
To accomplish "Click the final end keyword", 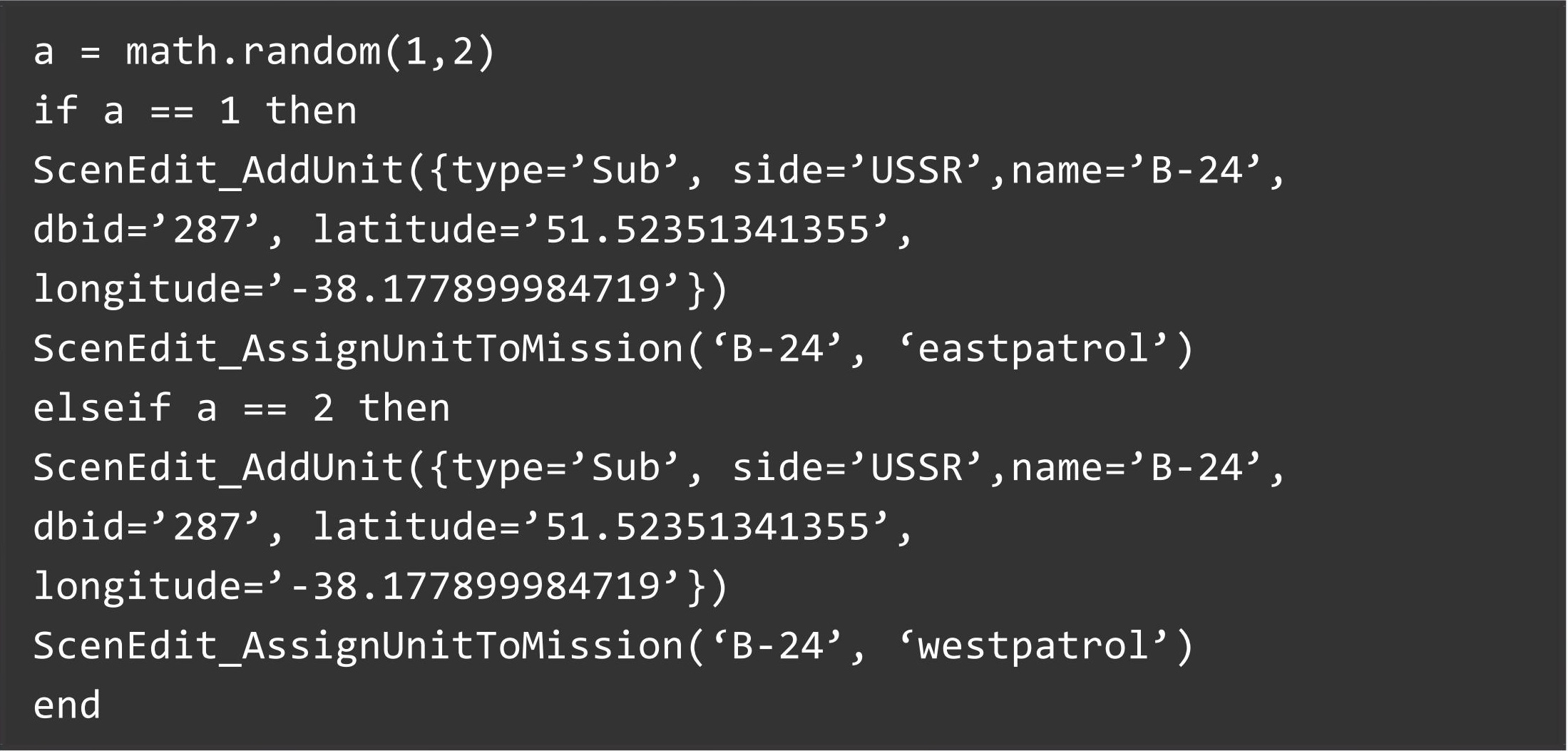I will pos(67,706).
